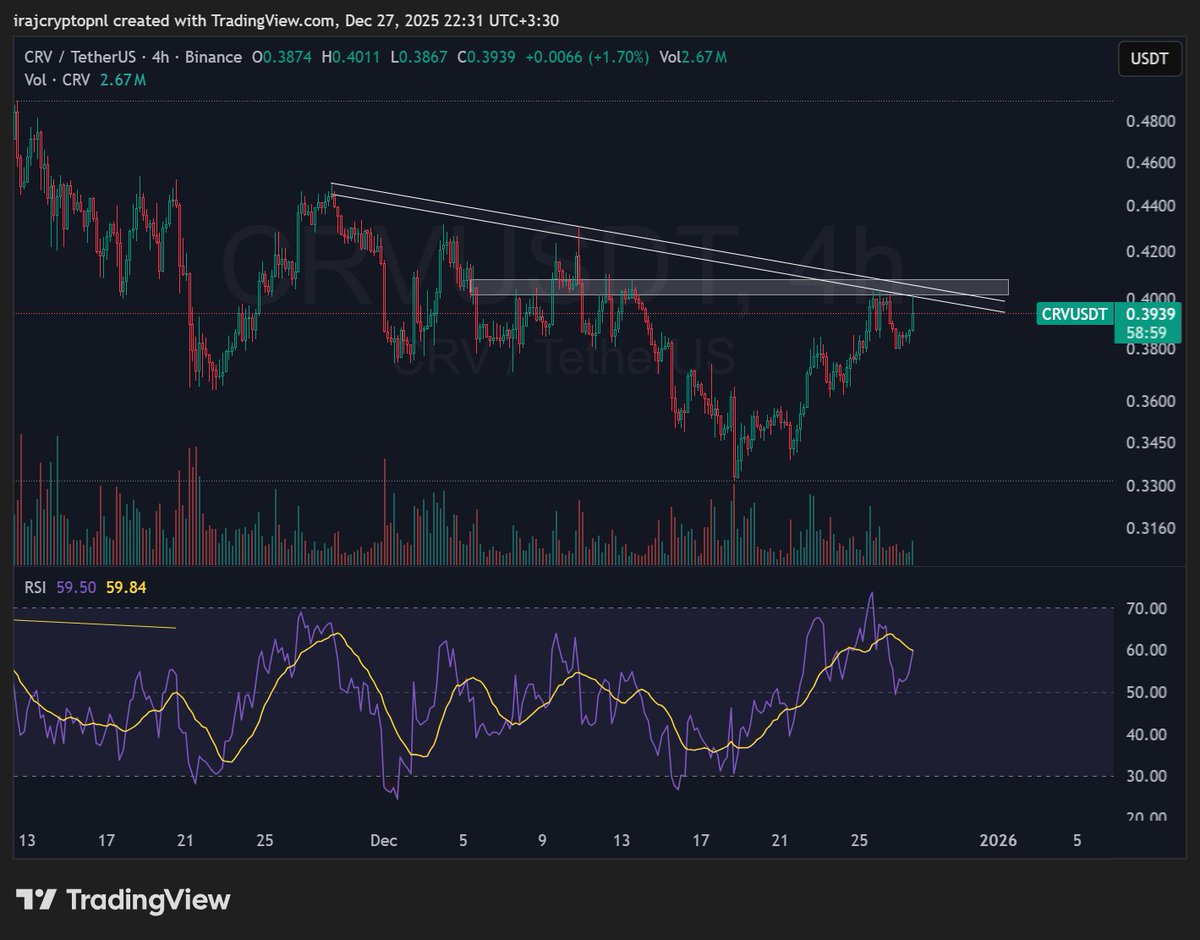Select the RSI indicator label
The image size is (1200, 940).
tap(37, 588)
